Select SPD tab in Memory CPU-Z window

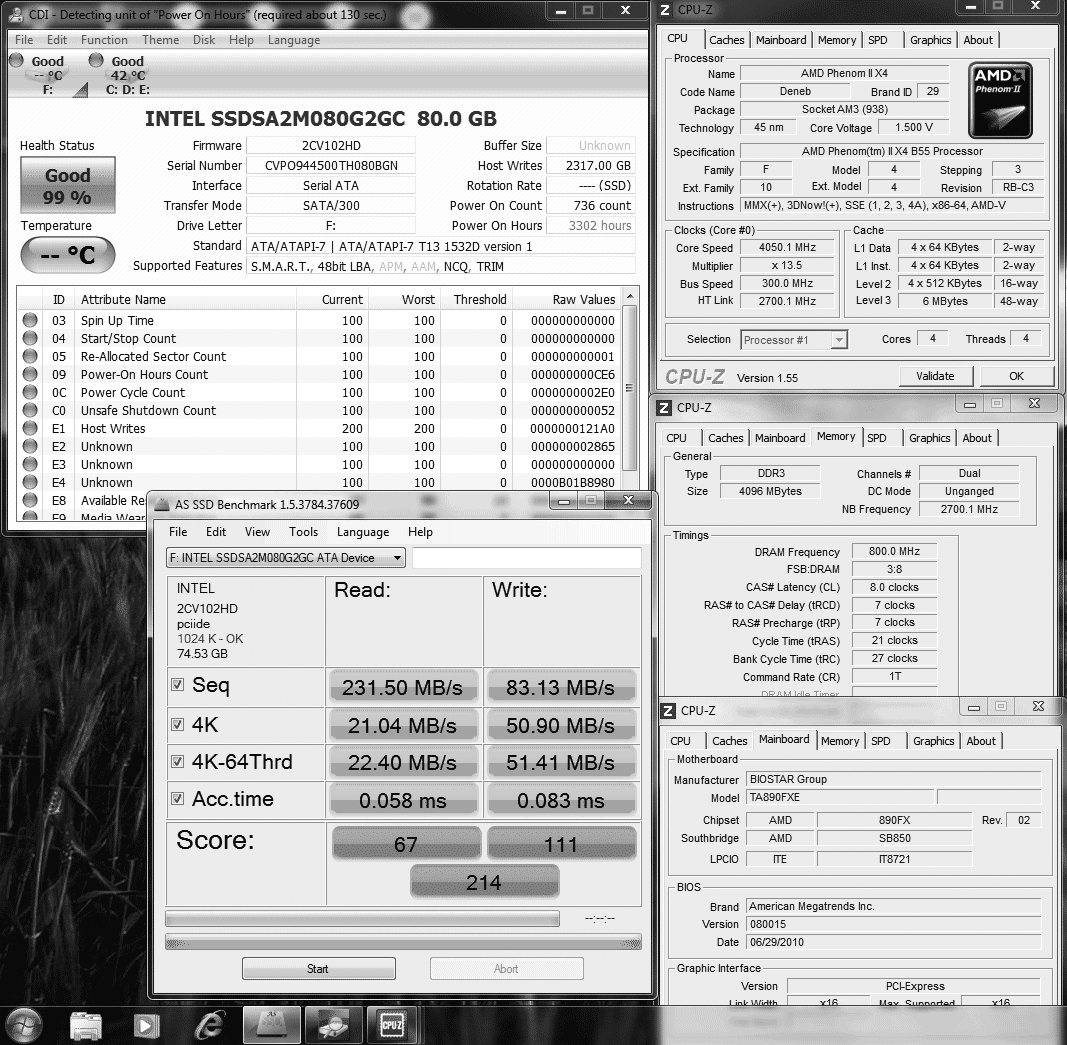pos(876,438)
